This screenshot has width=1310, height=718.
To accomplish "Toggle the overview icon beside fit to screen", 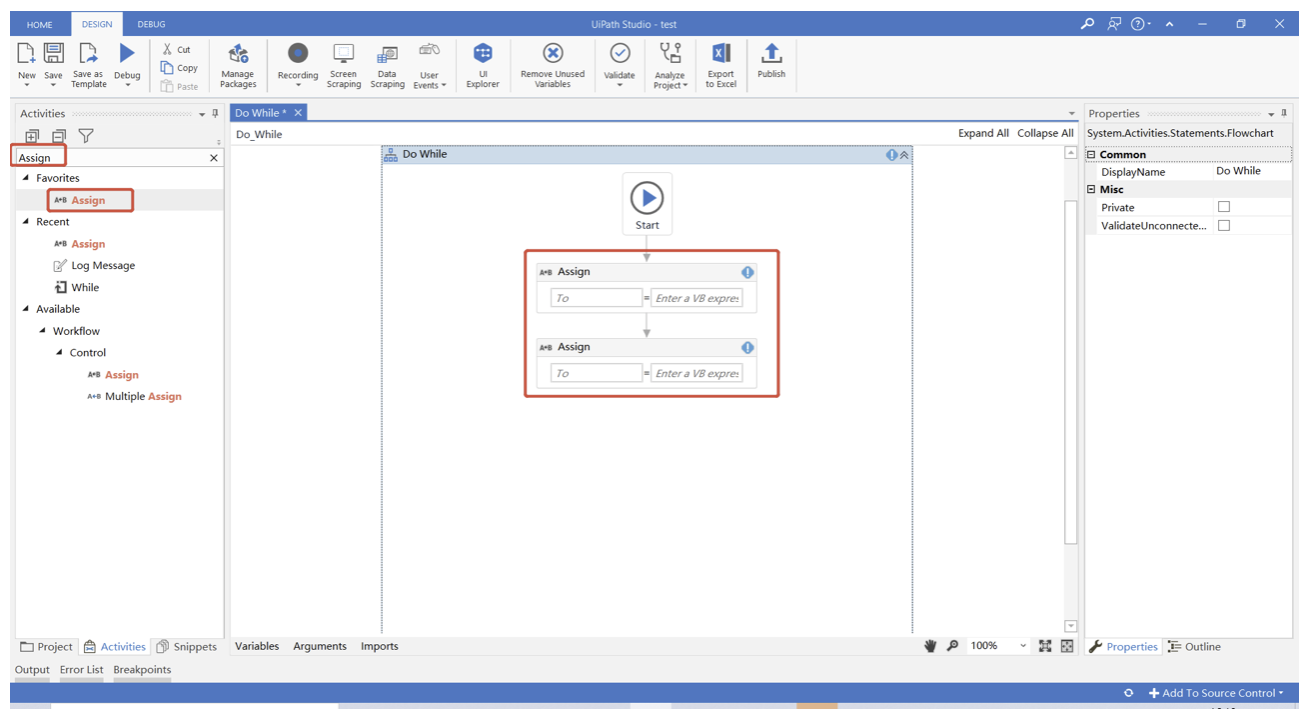I will click(1067, 646).
